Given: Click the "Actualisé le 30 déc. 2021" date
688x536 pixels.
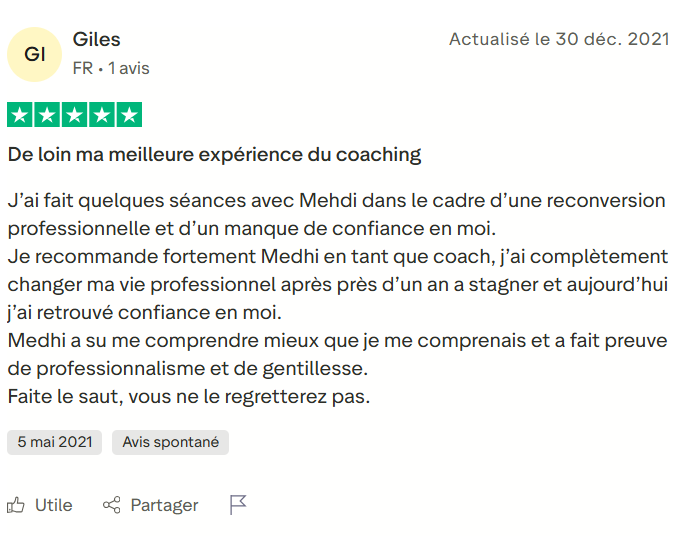Looking at the screenshot, I should coord(559,40).
